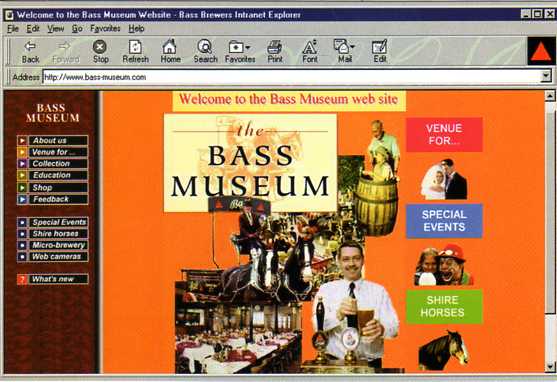Open the About us sidebar link

tap(52, 140)
